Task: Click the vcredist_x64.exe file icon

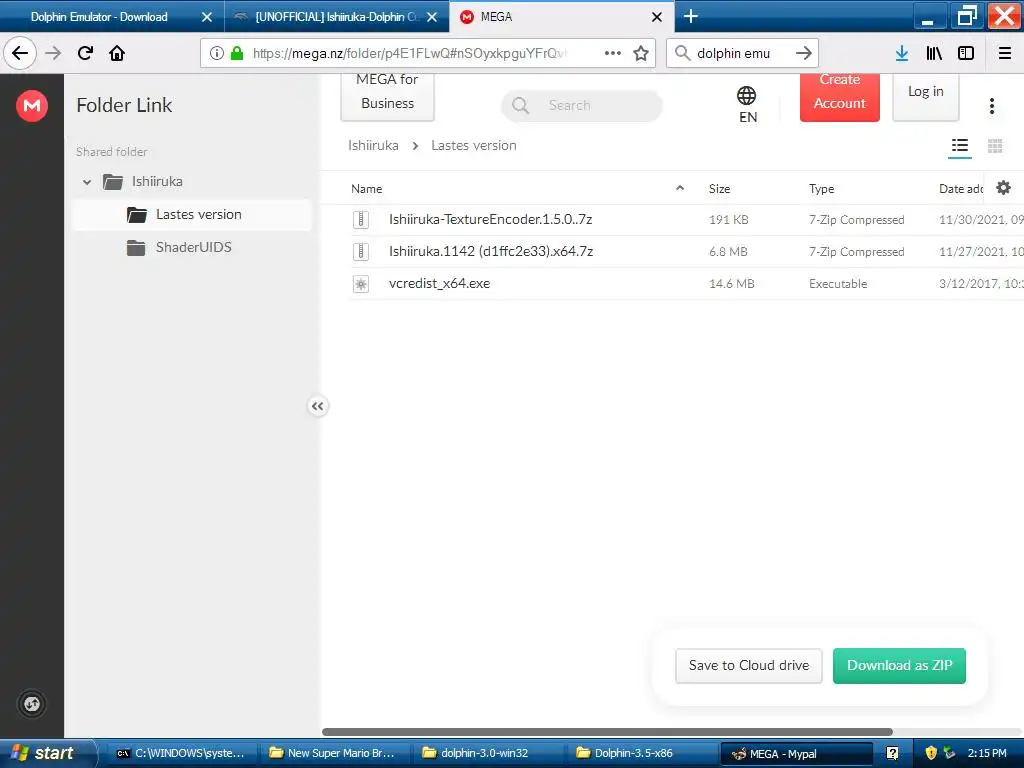Action: click(x=360, y=283)
